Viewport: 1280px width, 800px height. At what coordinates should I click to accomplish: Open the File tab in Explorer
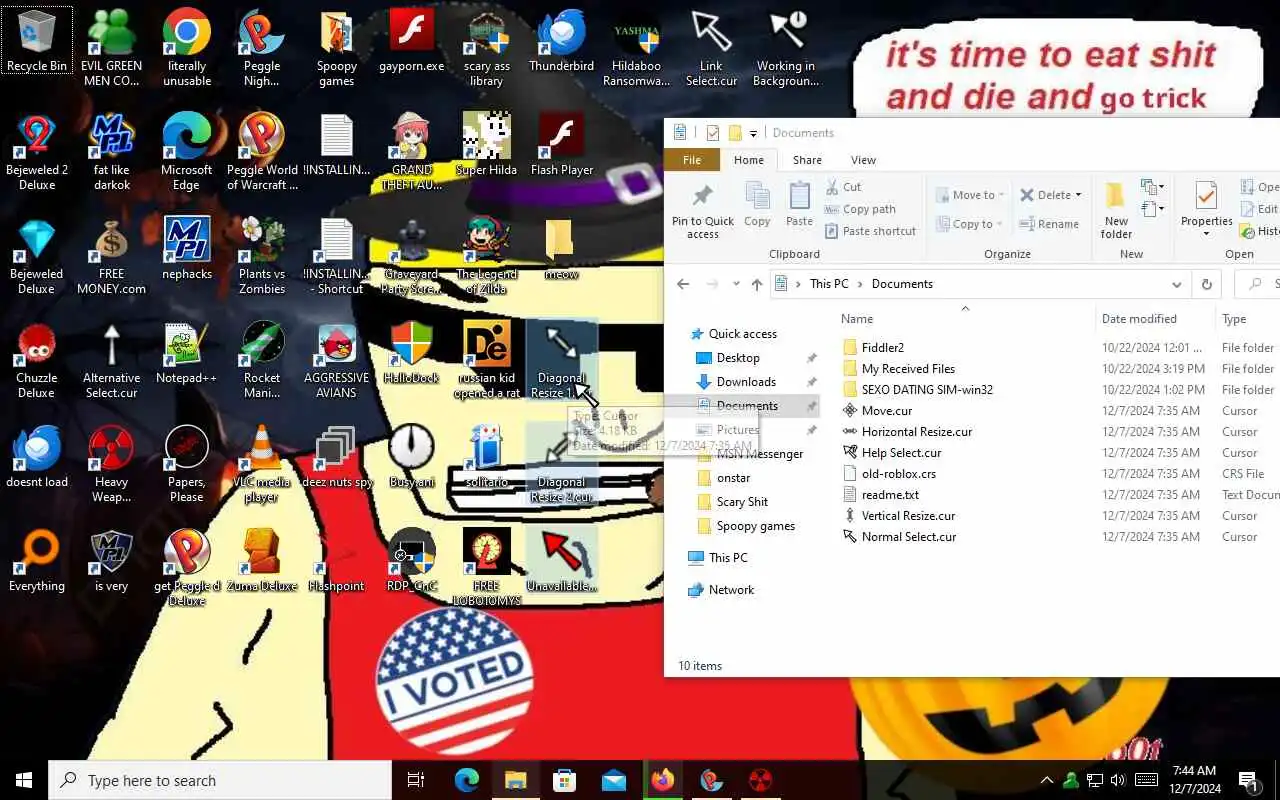coord(692,160)
